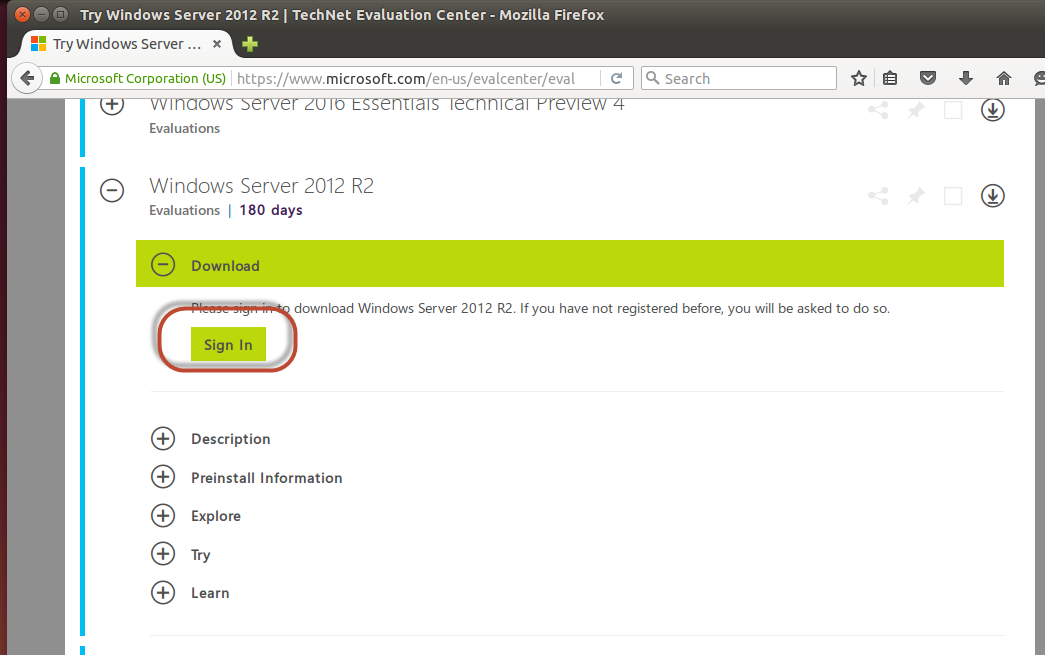Image resolution: width=1045 pixels, height=655 pixels.
Task: Maximize the Firefox window
Action: click(61, 14)
